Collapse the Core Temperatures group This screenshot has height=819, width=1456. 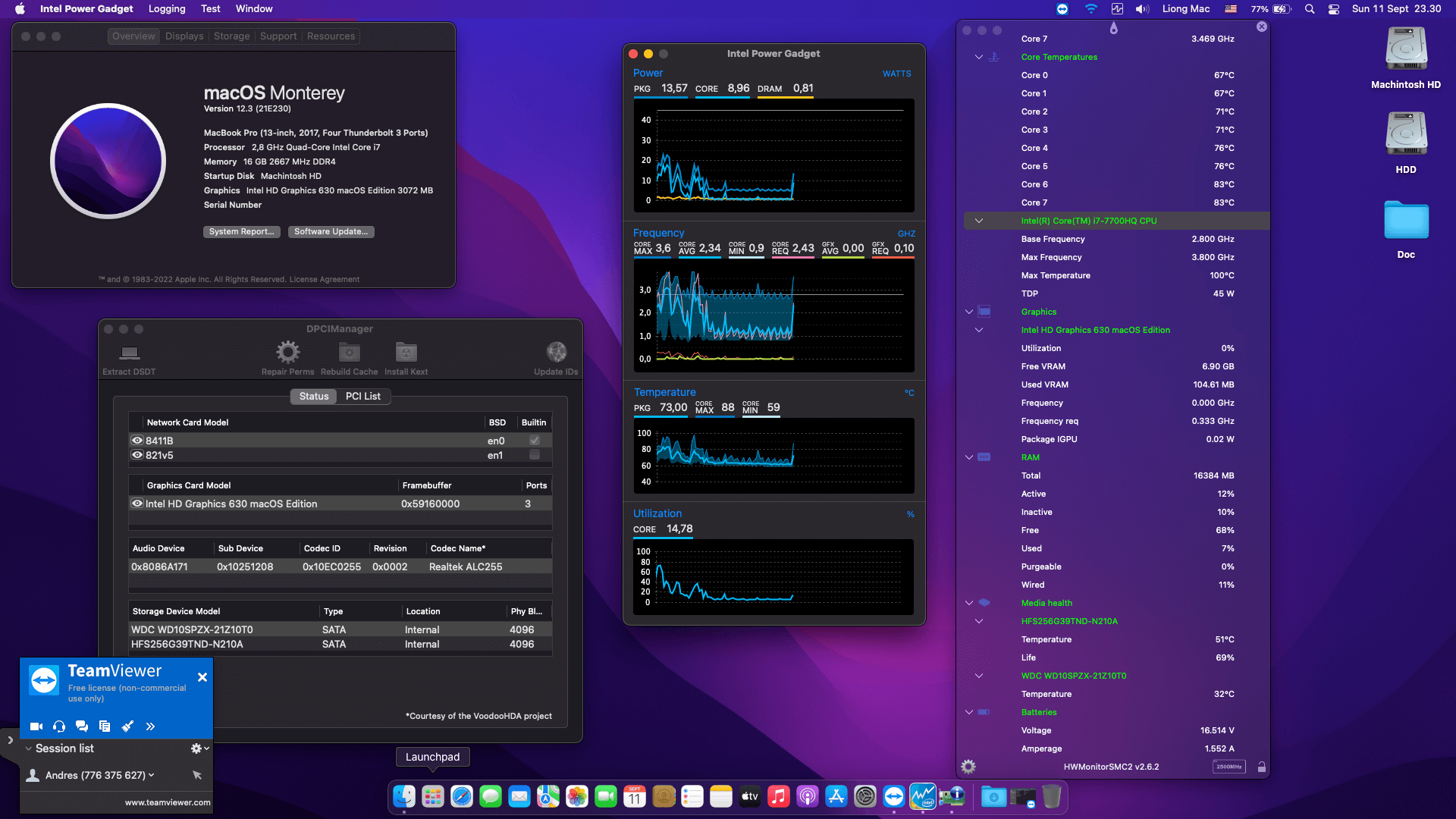[x=979, y=57]
